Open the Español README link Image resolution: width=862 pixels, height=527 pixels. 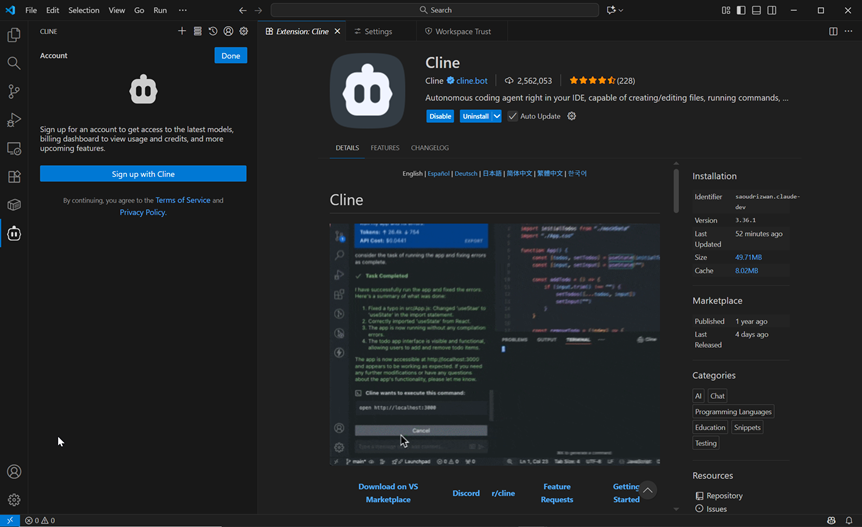click(438, 173)
